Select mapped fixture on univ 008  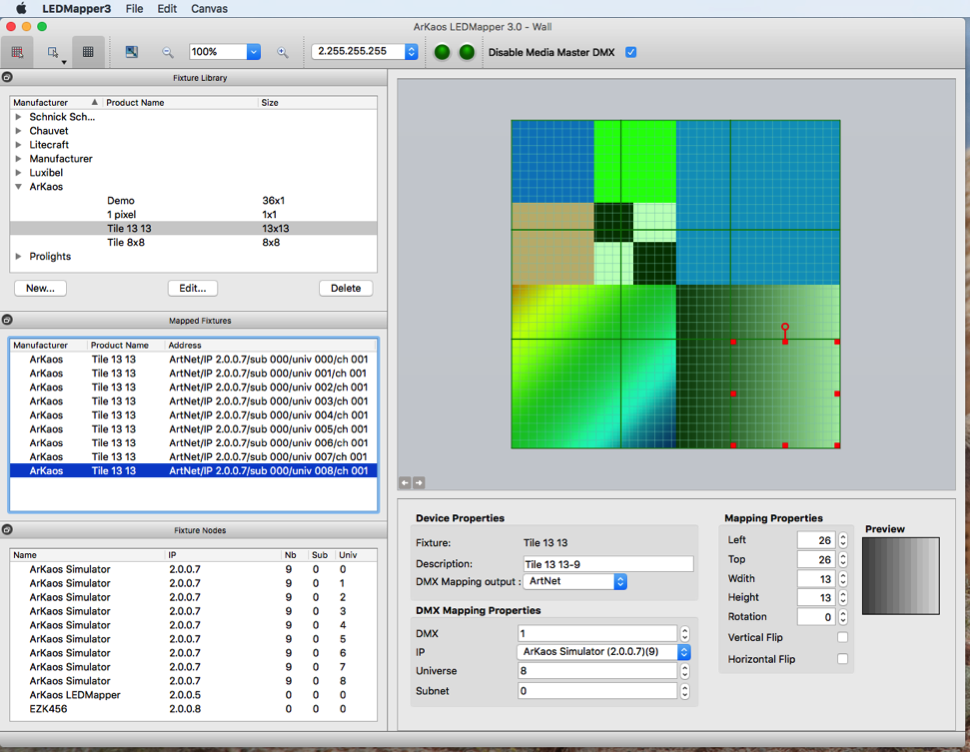pos(193,471)
